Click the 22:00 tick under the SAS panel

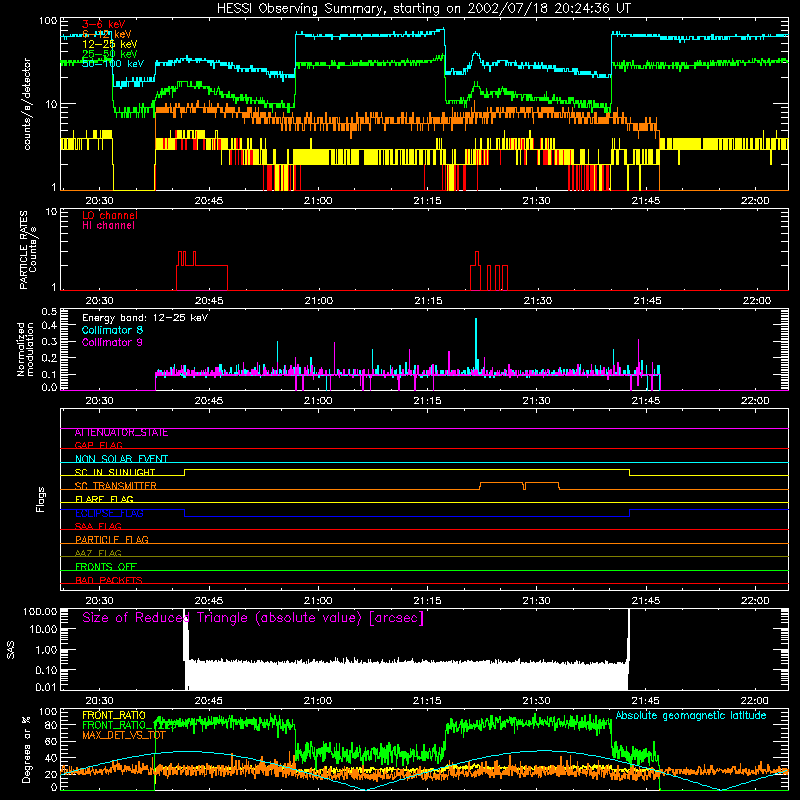coord(755,701)
